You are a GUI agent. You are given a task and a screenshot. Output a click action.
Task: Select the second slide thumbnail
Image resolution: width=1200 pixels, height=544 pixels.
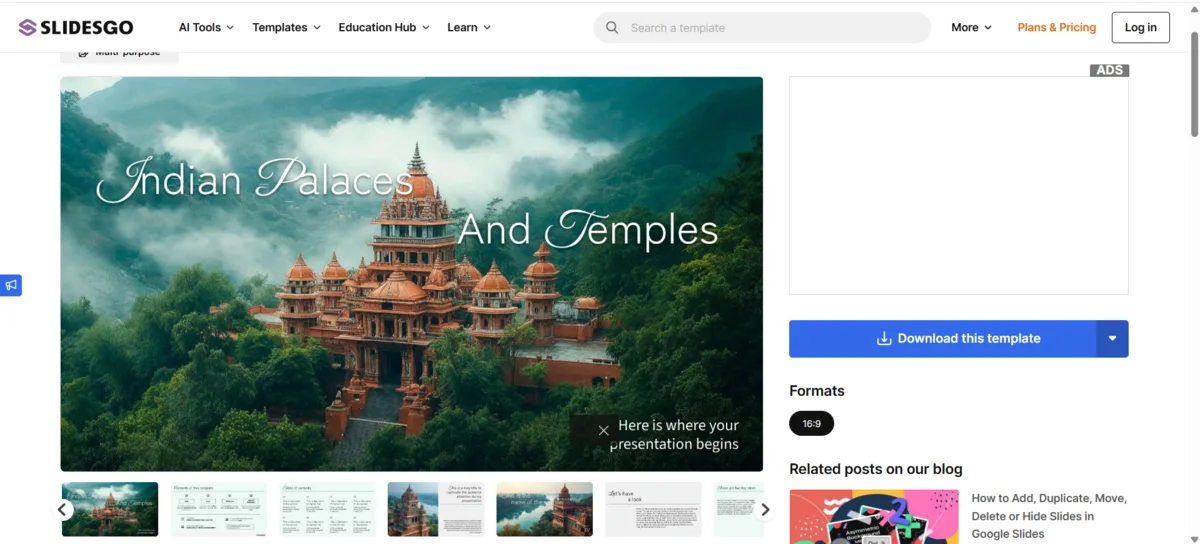[x=219, y=509]
